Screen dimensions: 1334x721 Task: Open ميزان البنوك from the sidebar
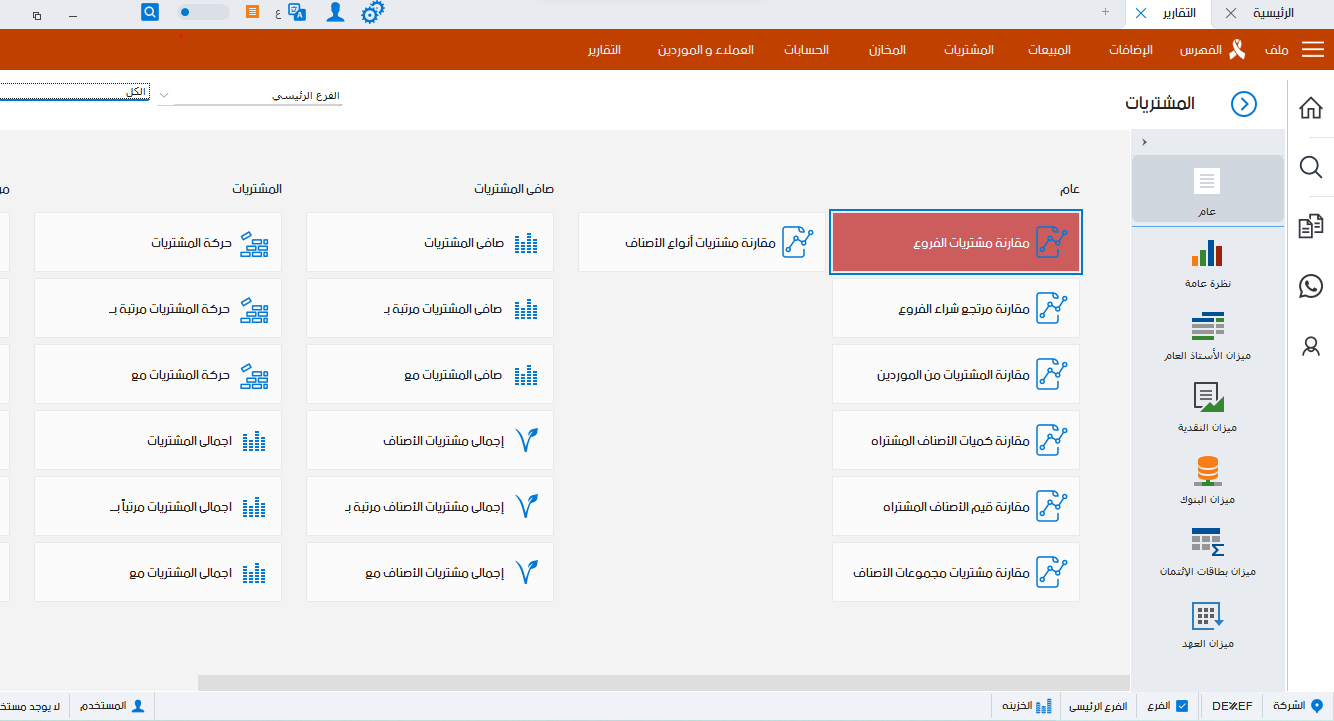[1207, 470]
